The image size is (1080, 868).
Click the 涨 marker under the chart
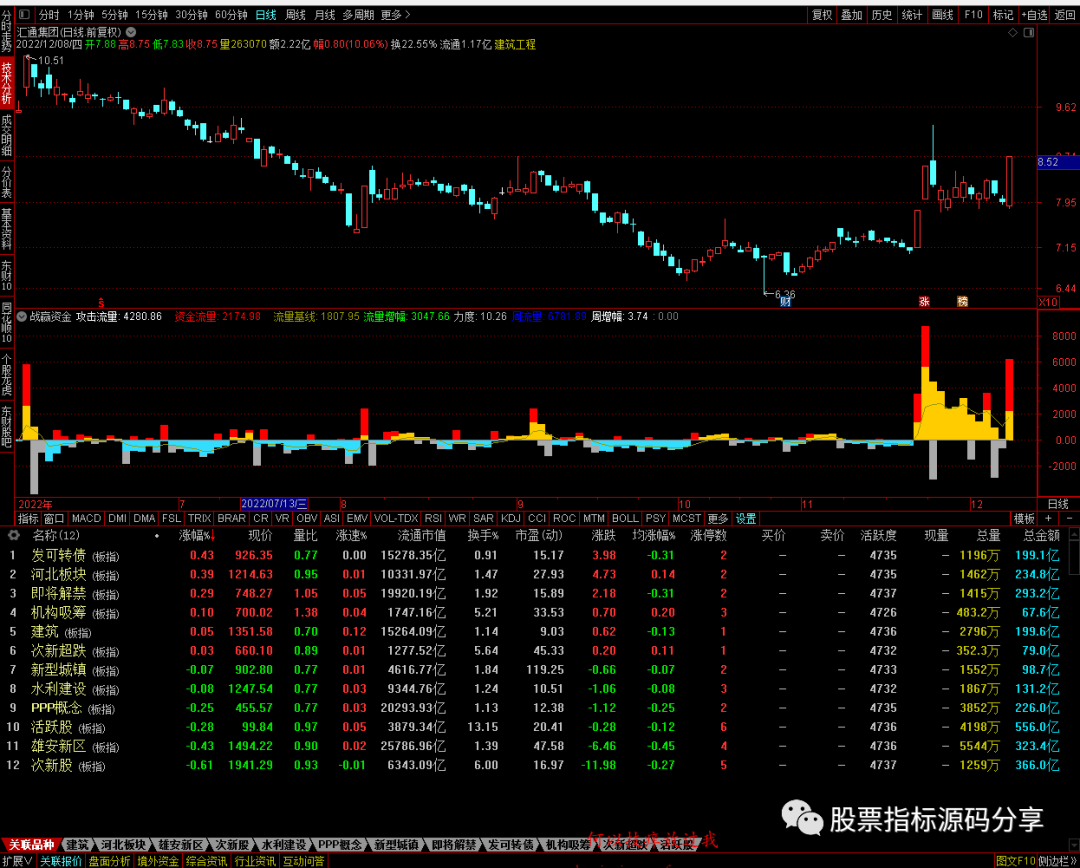[924, 301]
